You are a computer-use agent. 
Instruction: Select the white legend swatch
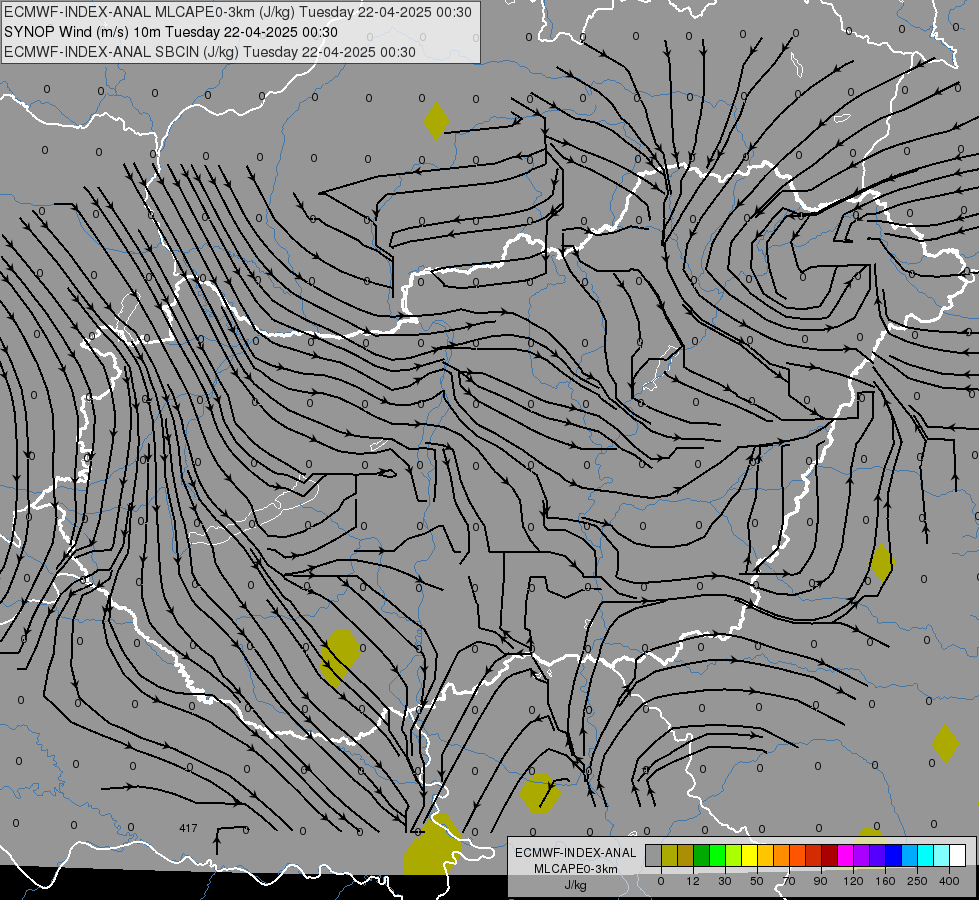[x=958, y=855]
